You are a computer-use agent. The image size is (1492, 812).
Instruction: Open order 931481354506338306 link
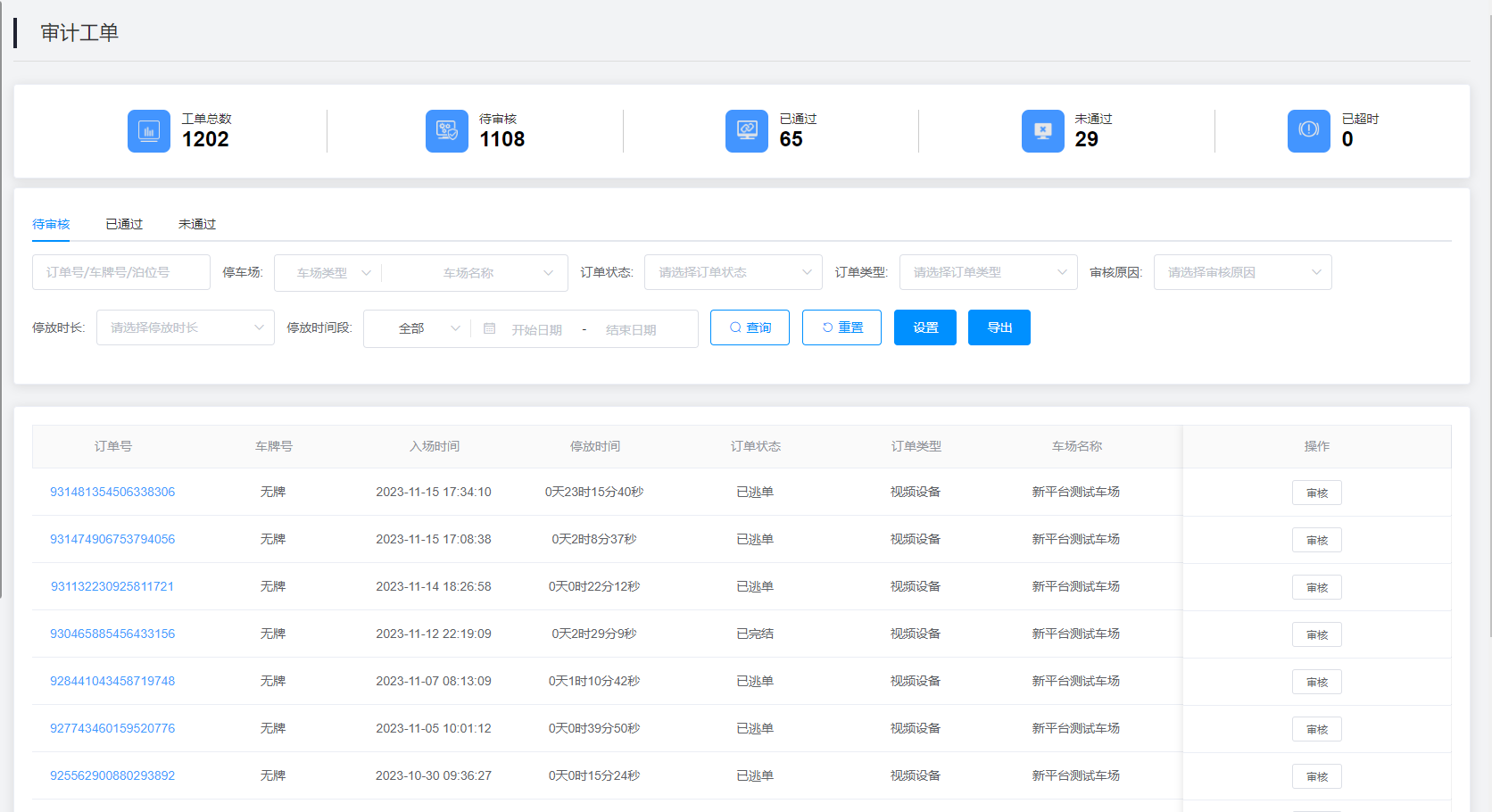click(x=112, y=492)
